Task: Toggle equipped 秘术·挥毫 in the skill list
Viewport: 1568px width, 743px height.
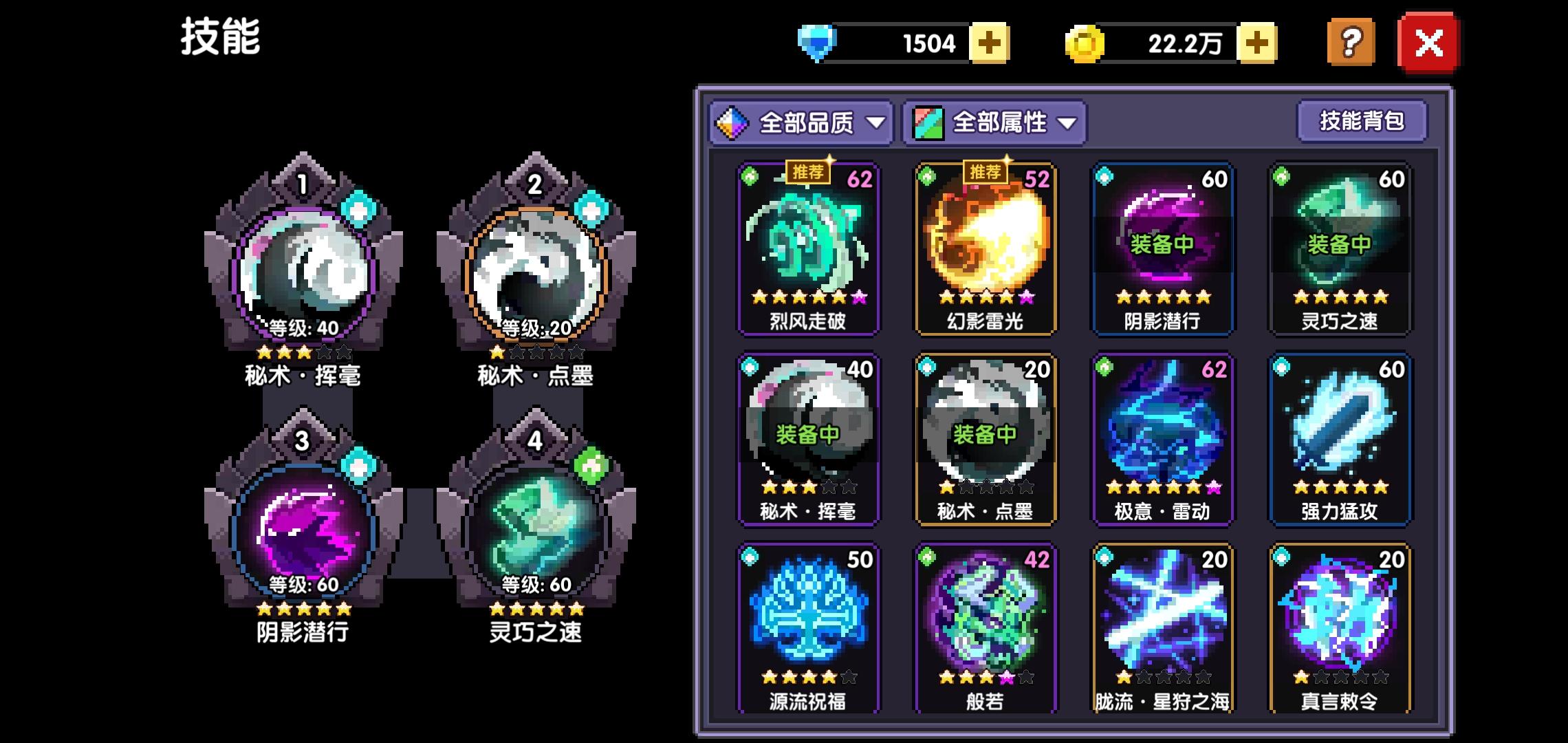Action: [808, 440]
